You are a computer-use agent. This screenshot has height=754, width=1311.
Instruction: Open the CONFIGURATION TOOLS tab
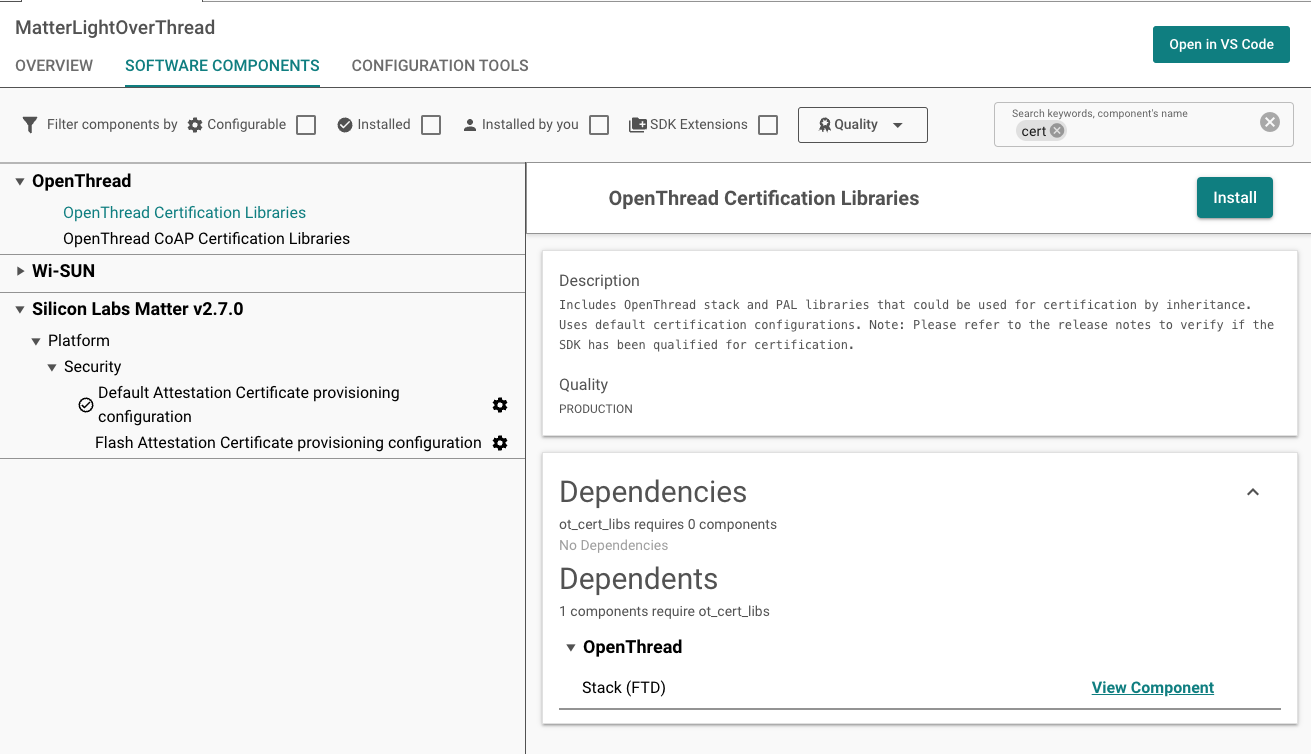[439, 66]
